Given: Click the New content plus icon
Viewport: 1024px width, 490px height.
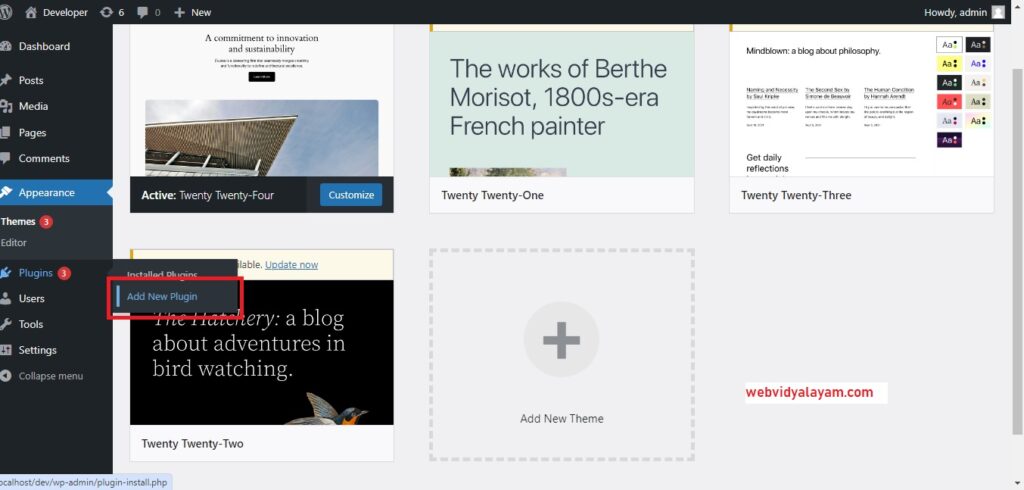Looking at the screenshot, I should click(180, 12).
